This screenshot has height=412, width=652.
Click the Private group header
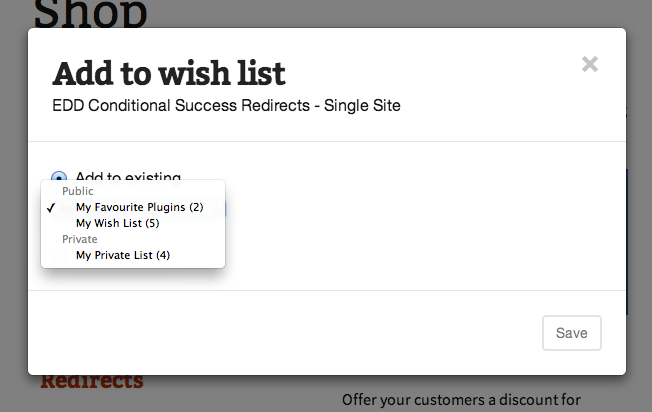coord(80,239)
